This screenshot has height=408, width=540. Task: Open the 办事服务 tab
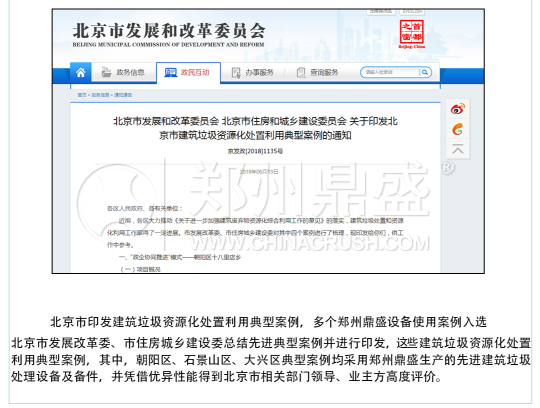coord(259,72)
